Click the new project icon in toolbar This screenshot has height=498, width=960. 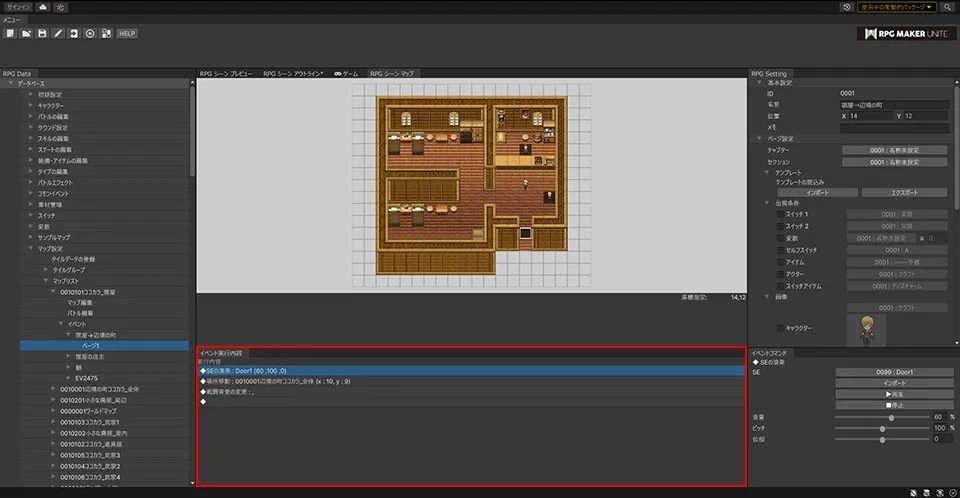pyautogui.click(x=9, y=33)
